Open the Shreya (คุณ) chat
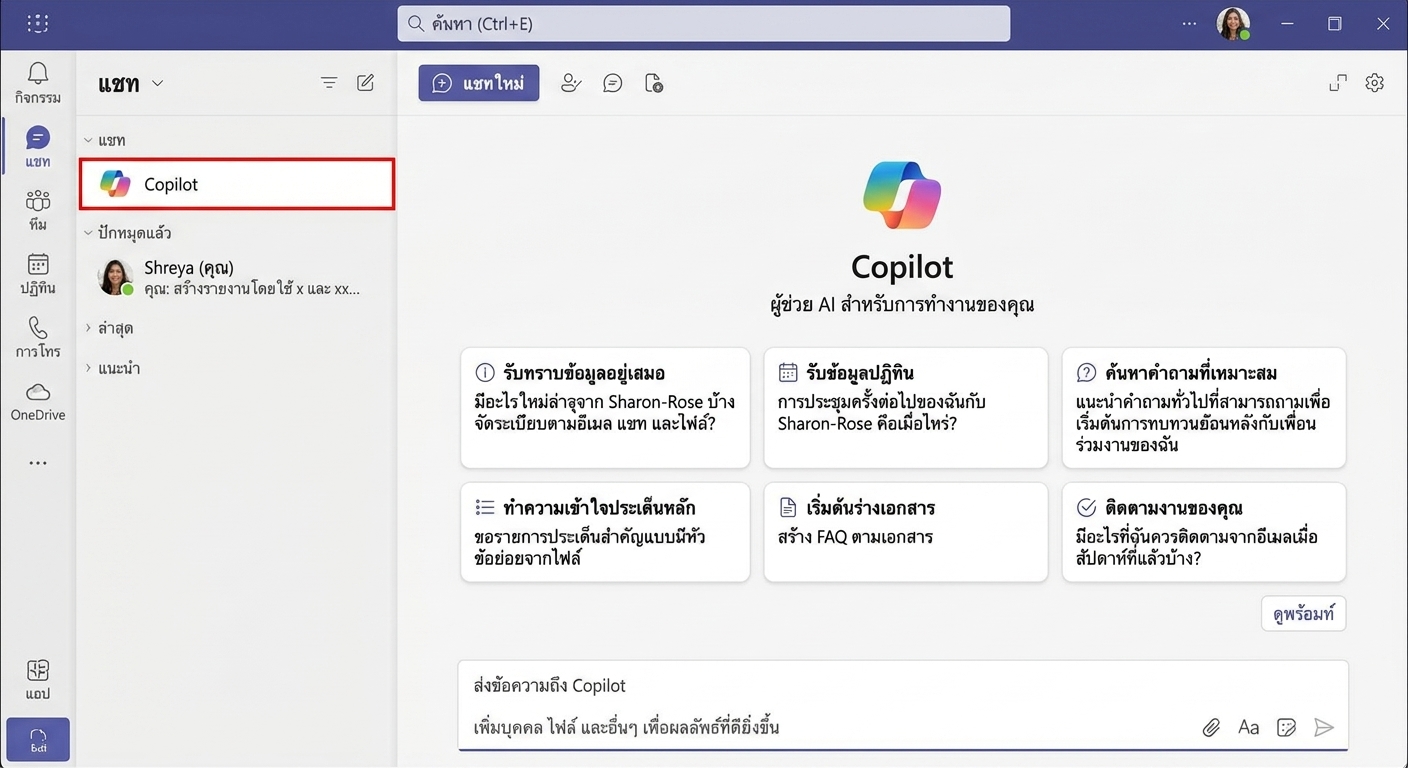 tap(237, 278)
